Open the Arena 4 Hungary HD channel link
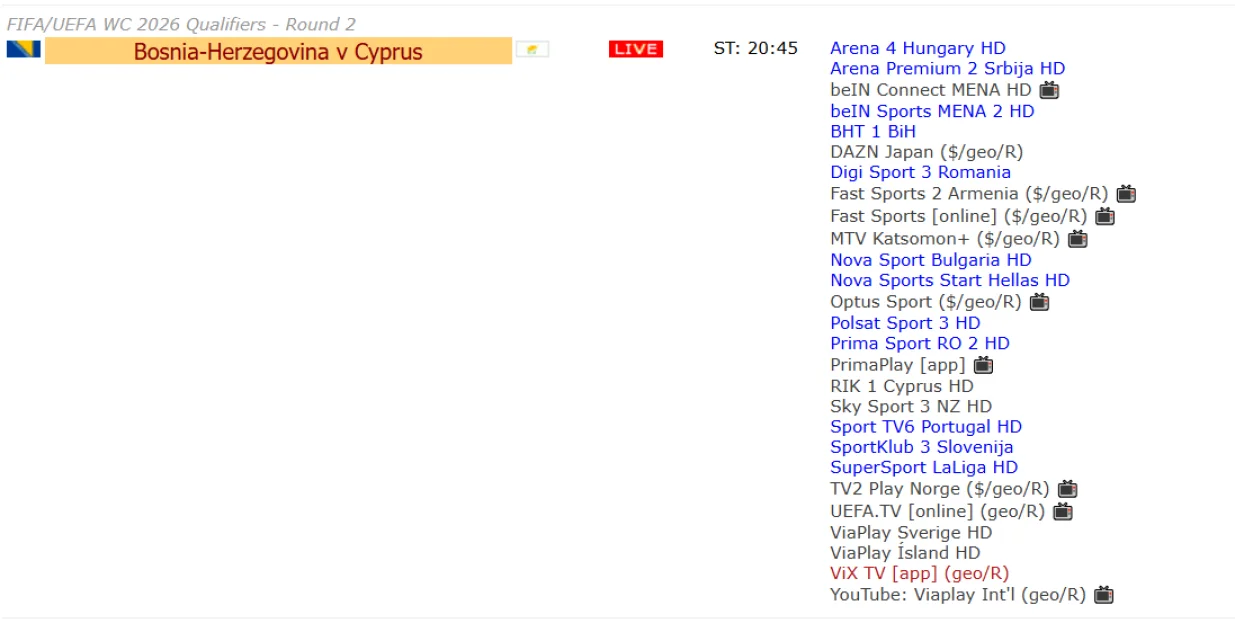The height and width of the screenshot is (623, 1235). coord(917,47)
